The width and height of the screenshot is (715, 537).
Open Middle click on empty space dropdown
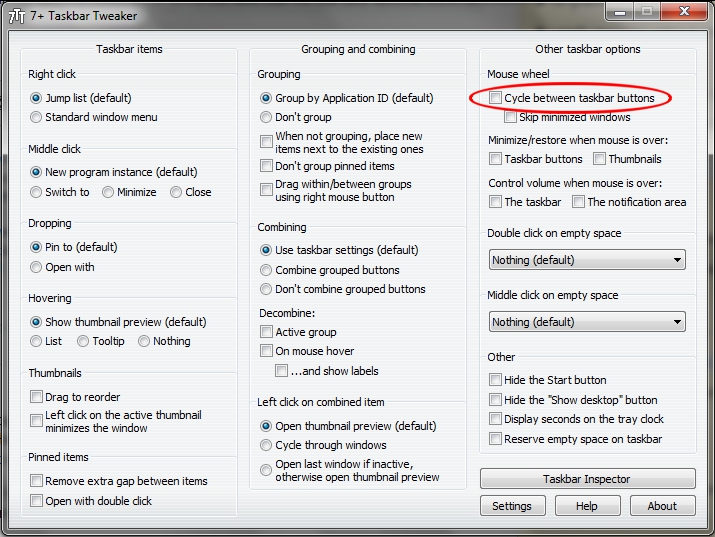587,322
